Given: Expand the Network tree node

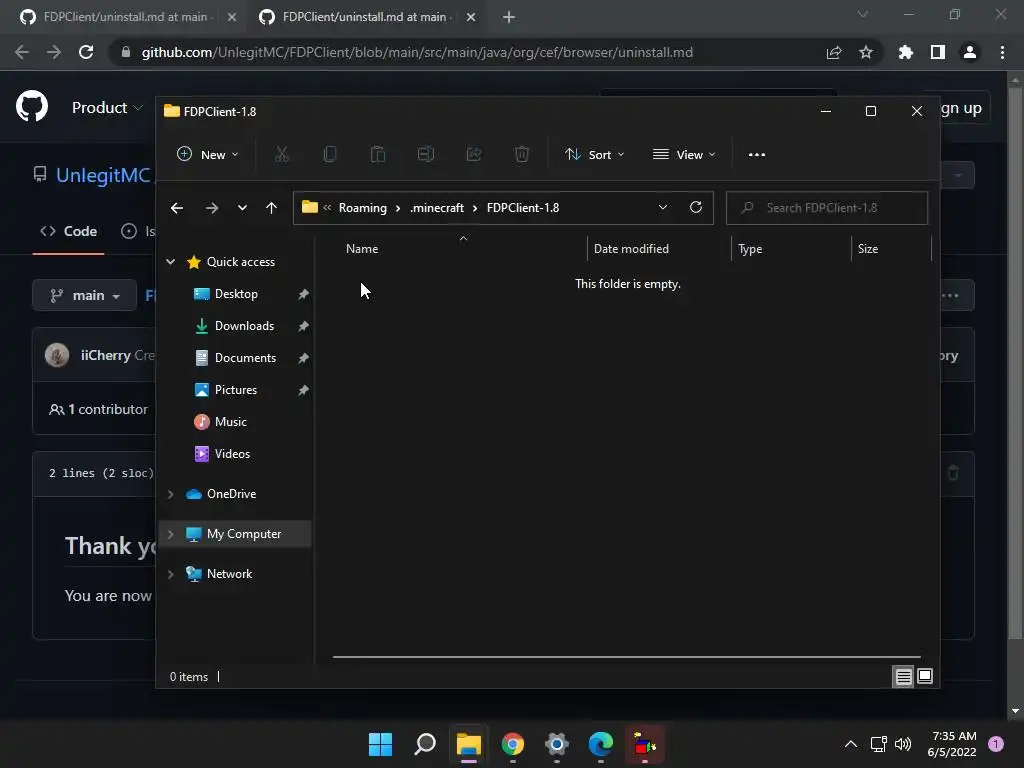Looking at the screenshot, I should click(x=170, y=574).
